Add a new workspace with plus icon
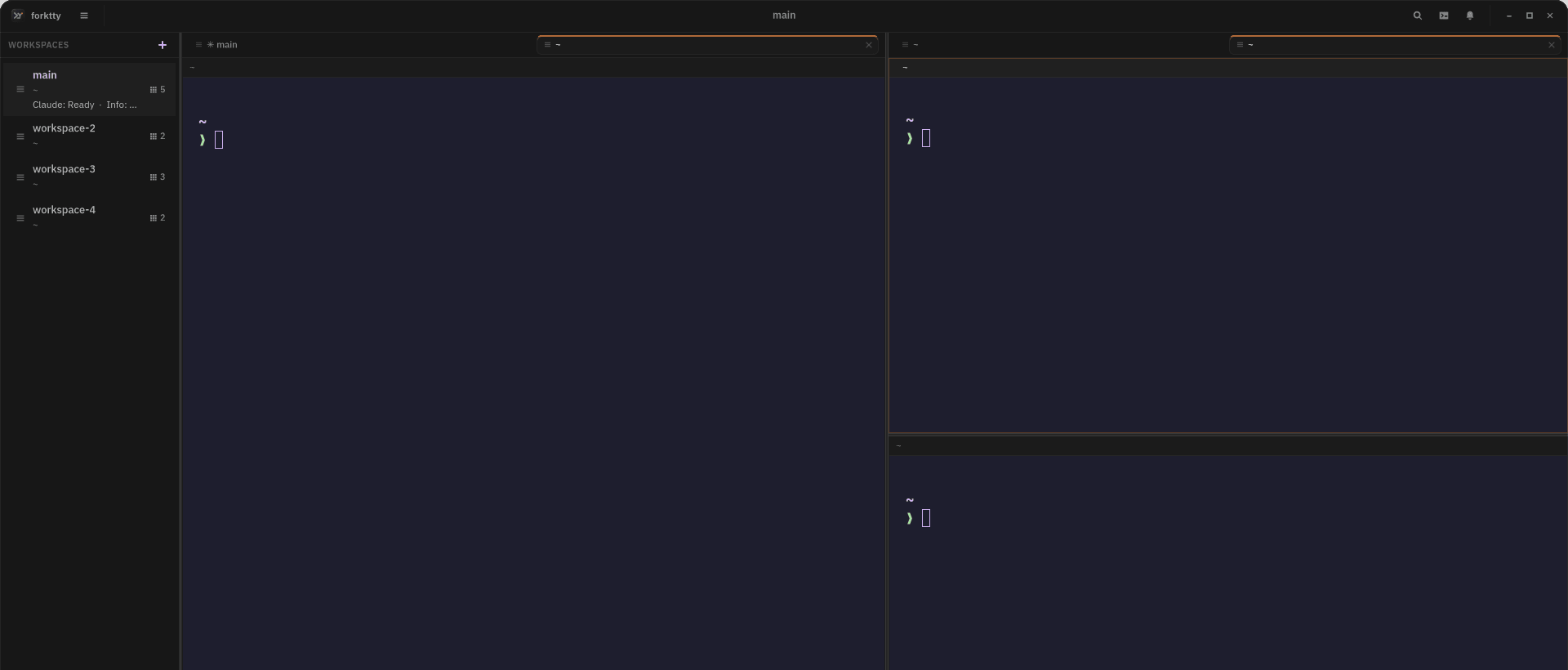The height and width of the screenshot is (670, 1568). [162, 45]
